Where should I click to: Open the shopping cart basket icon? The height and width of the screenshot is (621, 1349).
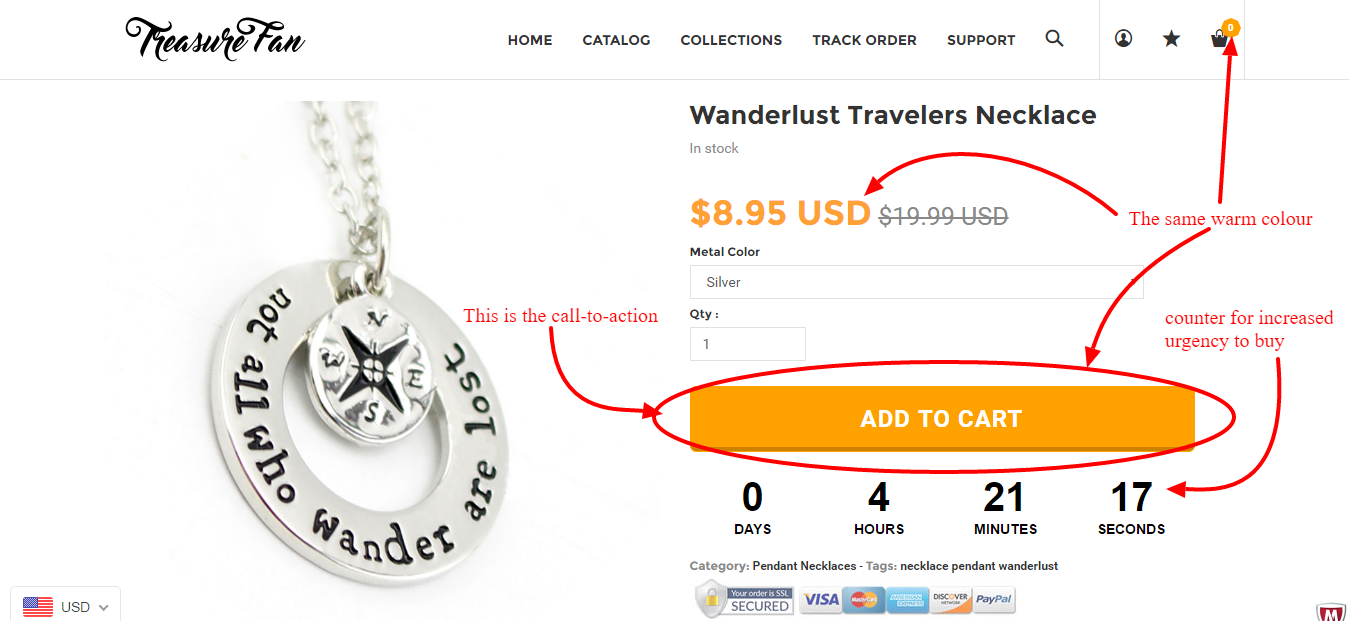point(1220,40)
